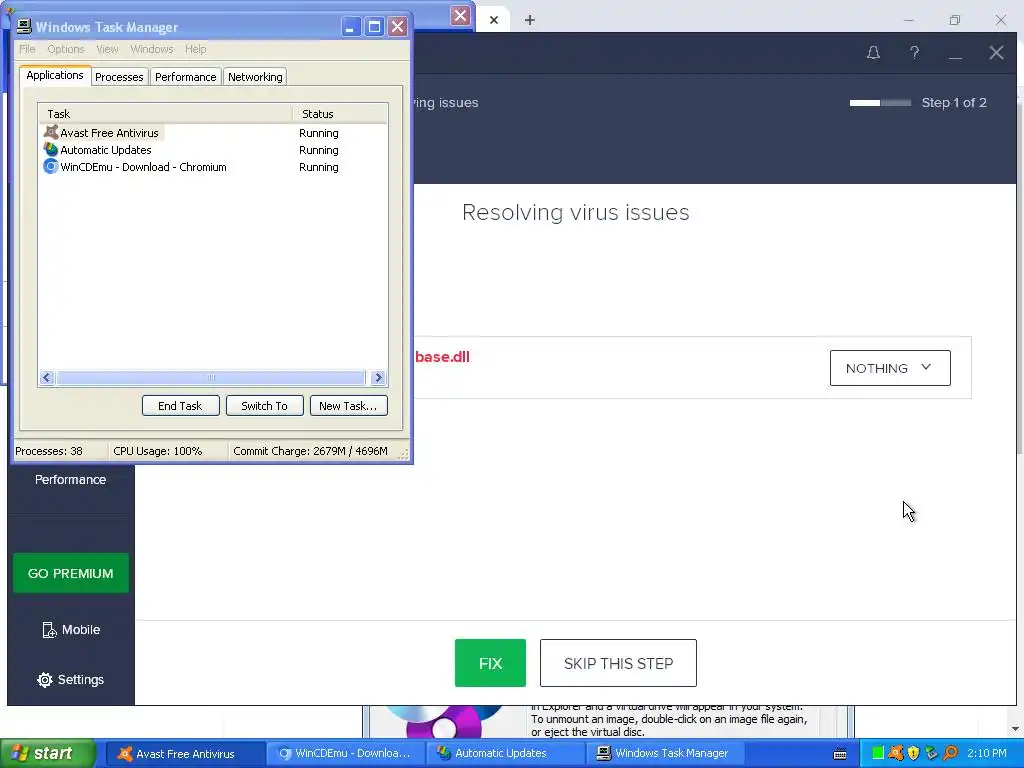Close window behind Task Manager with red X
1024x768 pixels.
[x=460, y=16]
